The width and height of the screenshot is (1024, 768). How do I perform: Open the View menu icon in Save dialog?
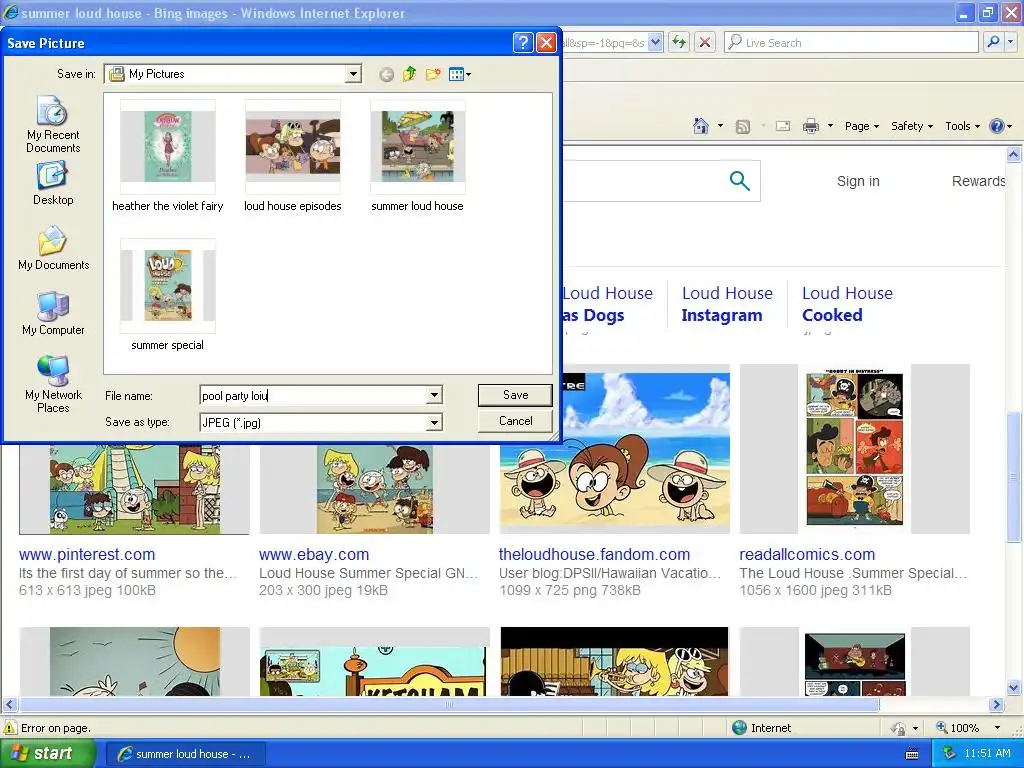(460, 74)
